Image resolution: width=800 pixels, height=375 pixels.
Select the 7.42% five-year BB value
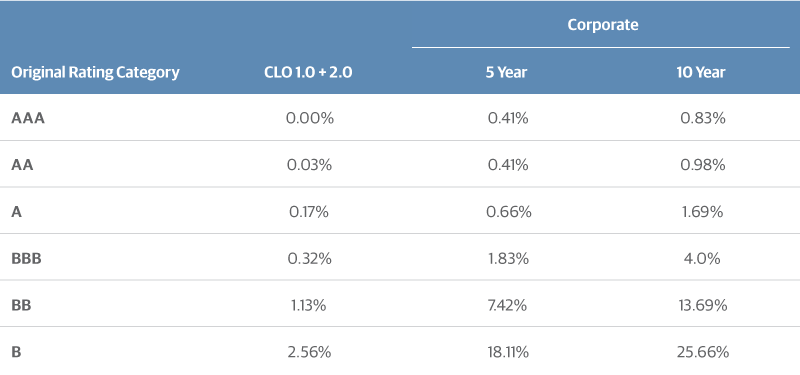507,305
